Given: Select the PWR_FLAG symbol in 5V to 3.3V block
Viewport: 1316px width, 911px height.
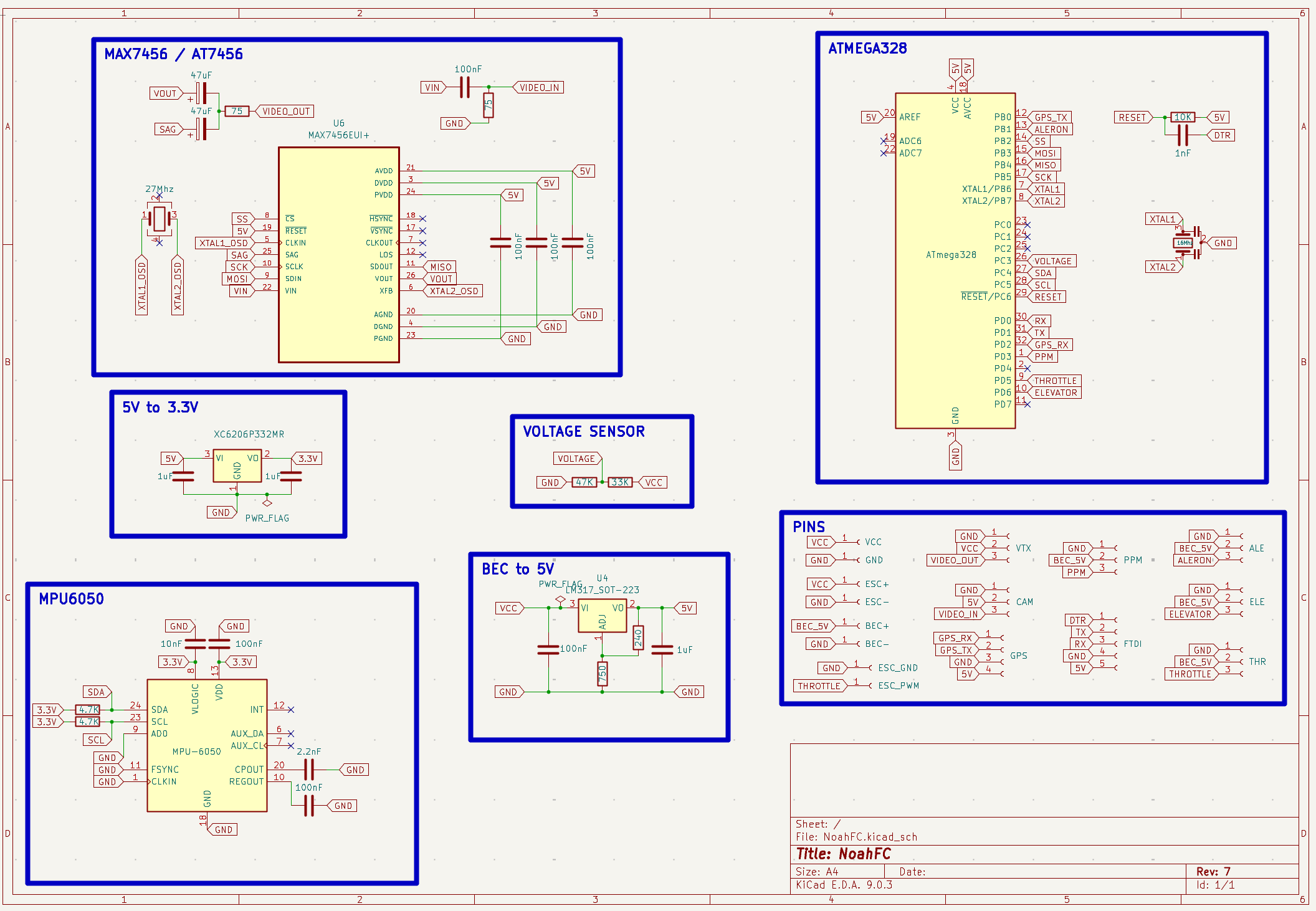Looking at the screenshot, I should click(267, 503).
